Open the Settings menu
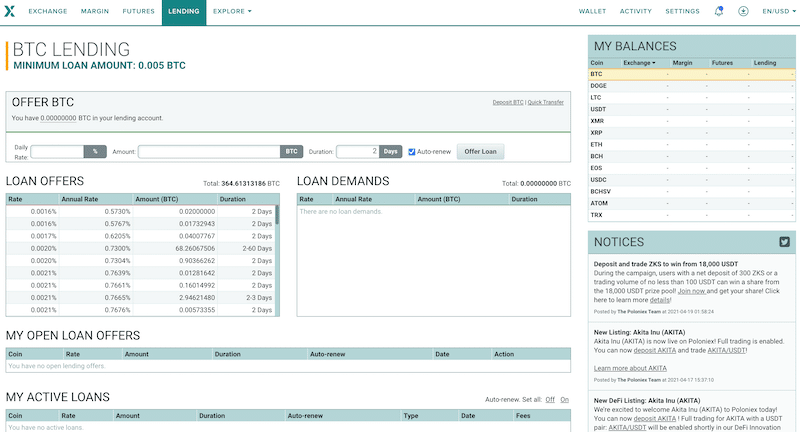Viewport: 800px width, 432px height. pos(683,11)
